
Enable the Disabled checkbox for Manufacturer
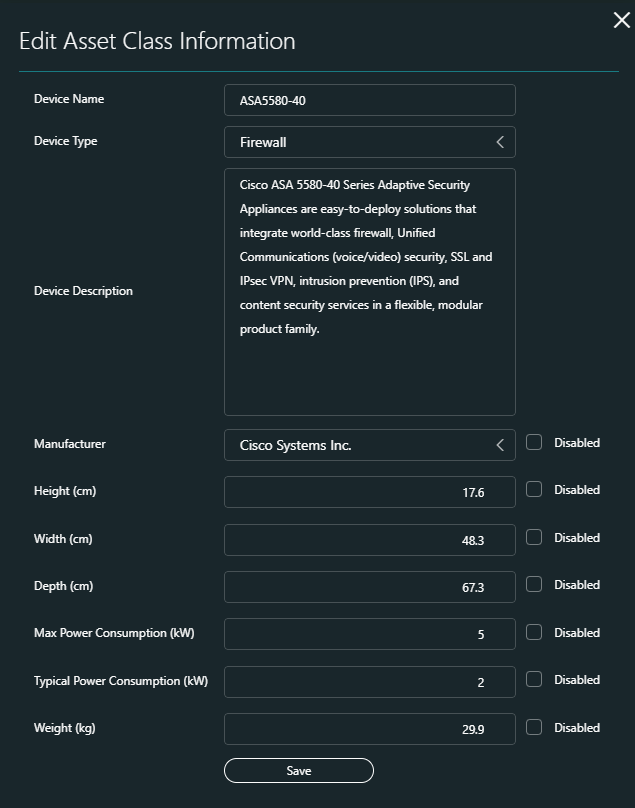pyautogui.click(x=534, y=442)
